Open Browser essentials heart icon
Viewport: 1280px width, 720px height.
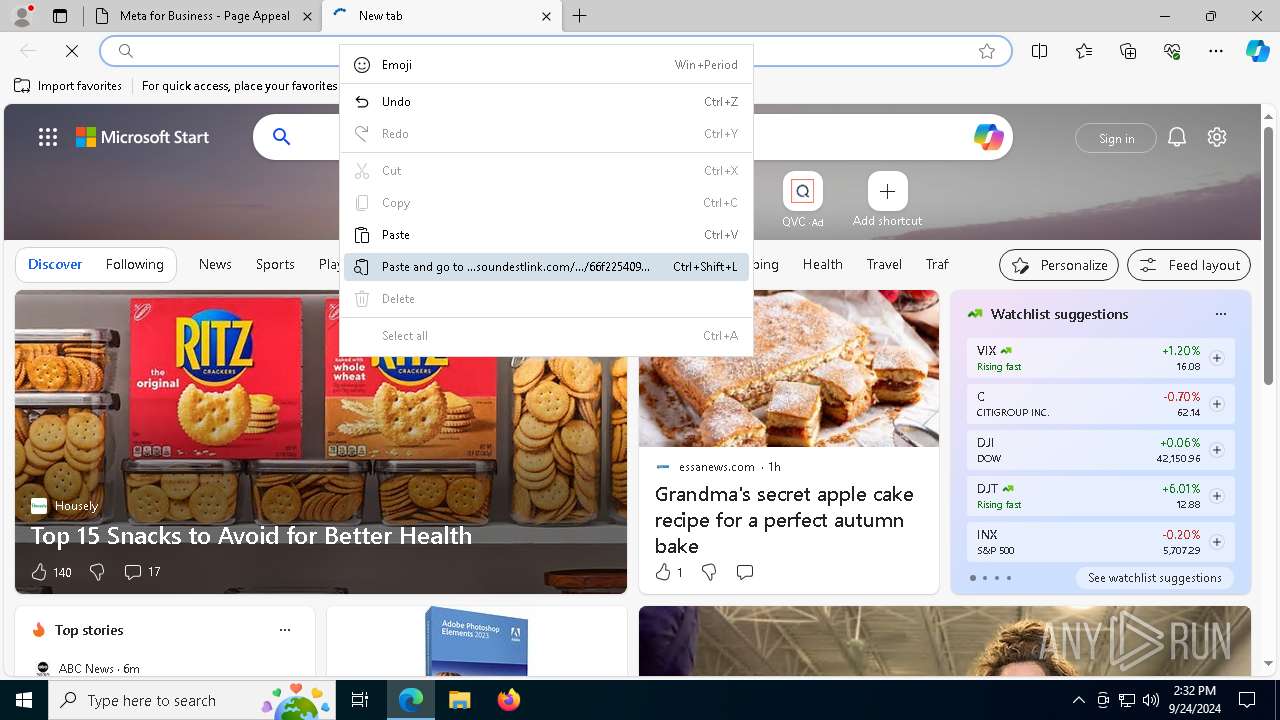click(1172, 51)
